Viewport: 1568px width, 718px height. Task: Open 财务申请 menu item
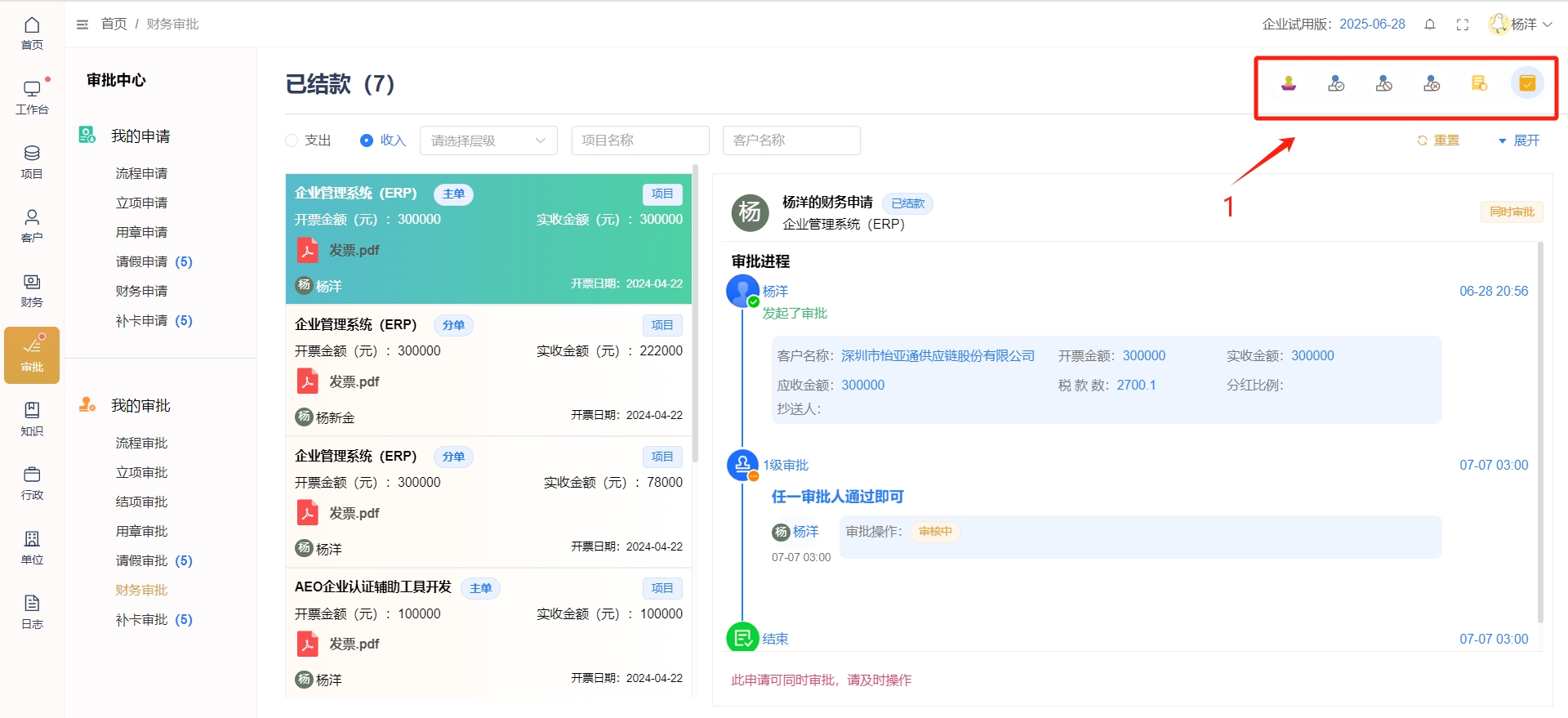[x=141, y=291]
